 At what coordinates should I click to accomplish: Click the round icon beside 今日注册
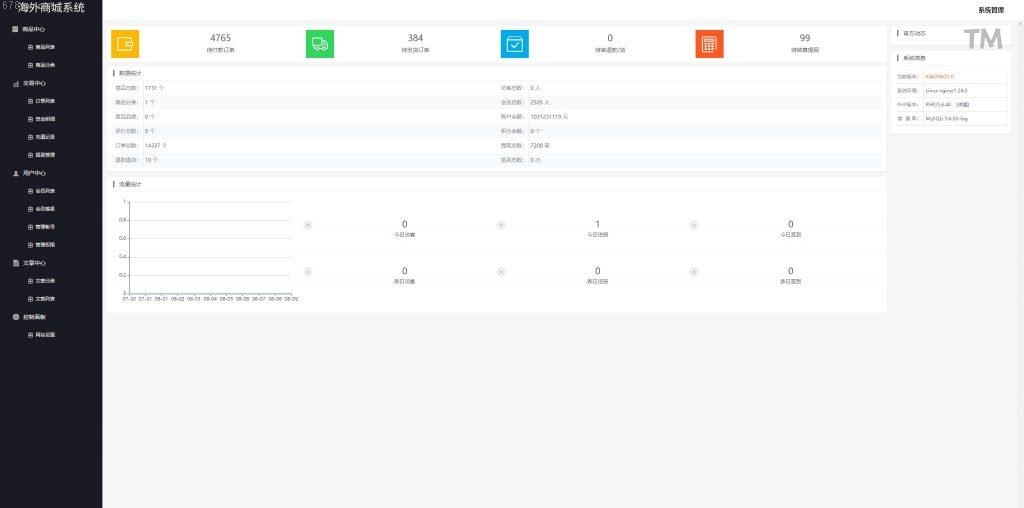point(501,224)
